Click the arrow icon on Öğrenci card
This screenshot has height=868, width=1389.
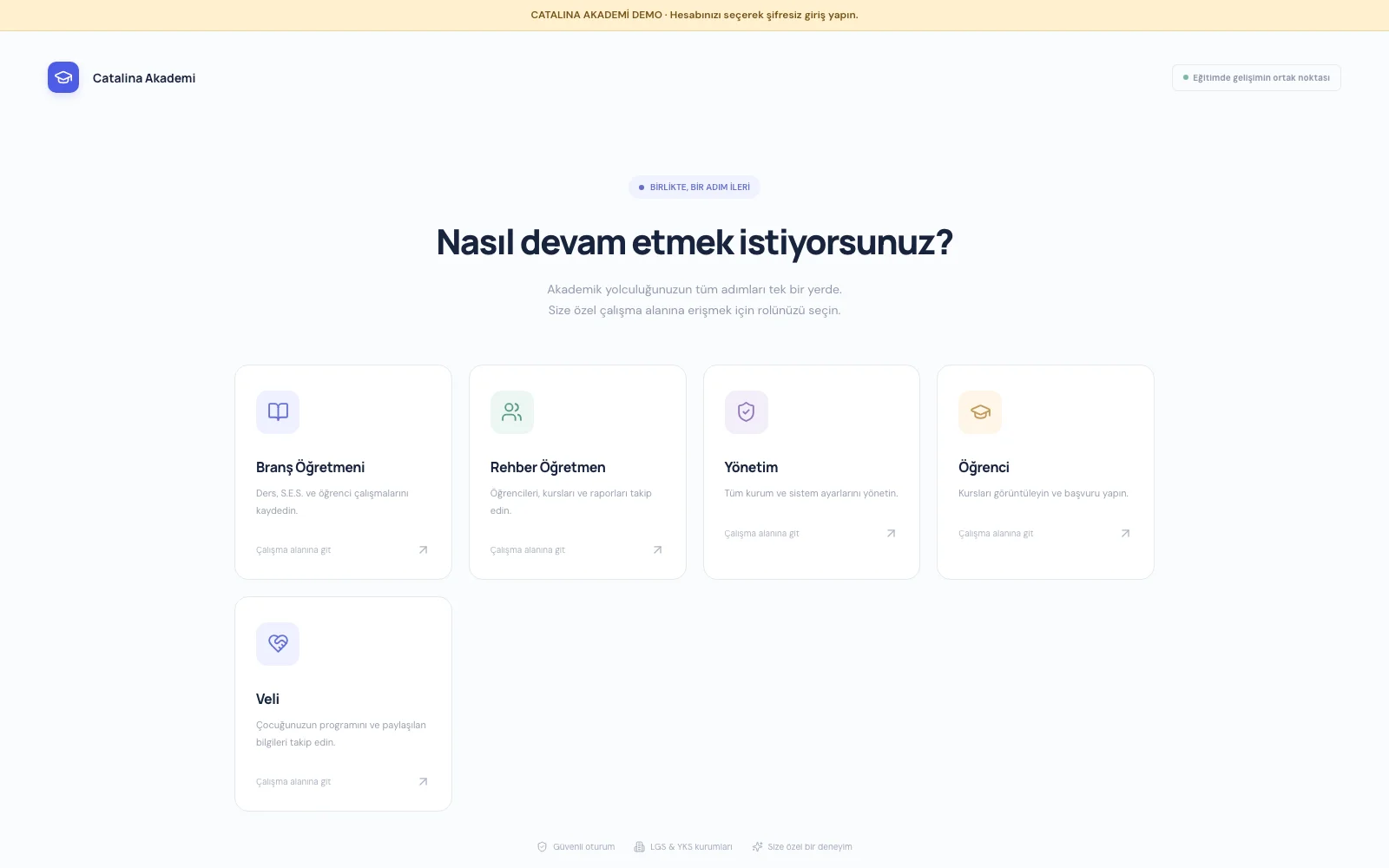(1126, 533)
